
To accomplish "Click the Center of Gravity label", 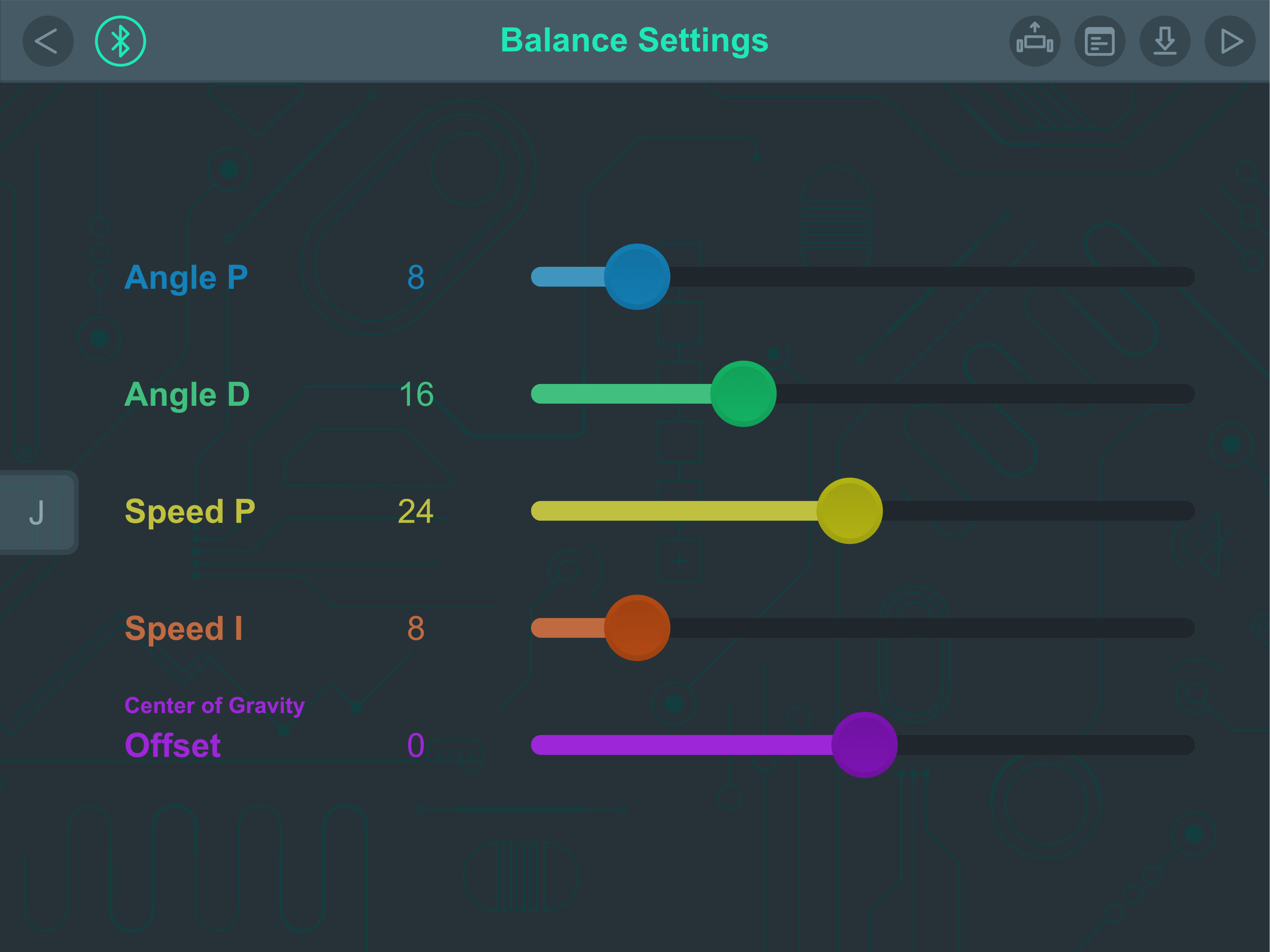I will pos(214,706).
